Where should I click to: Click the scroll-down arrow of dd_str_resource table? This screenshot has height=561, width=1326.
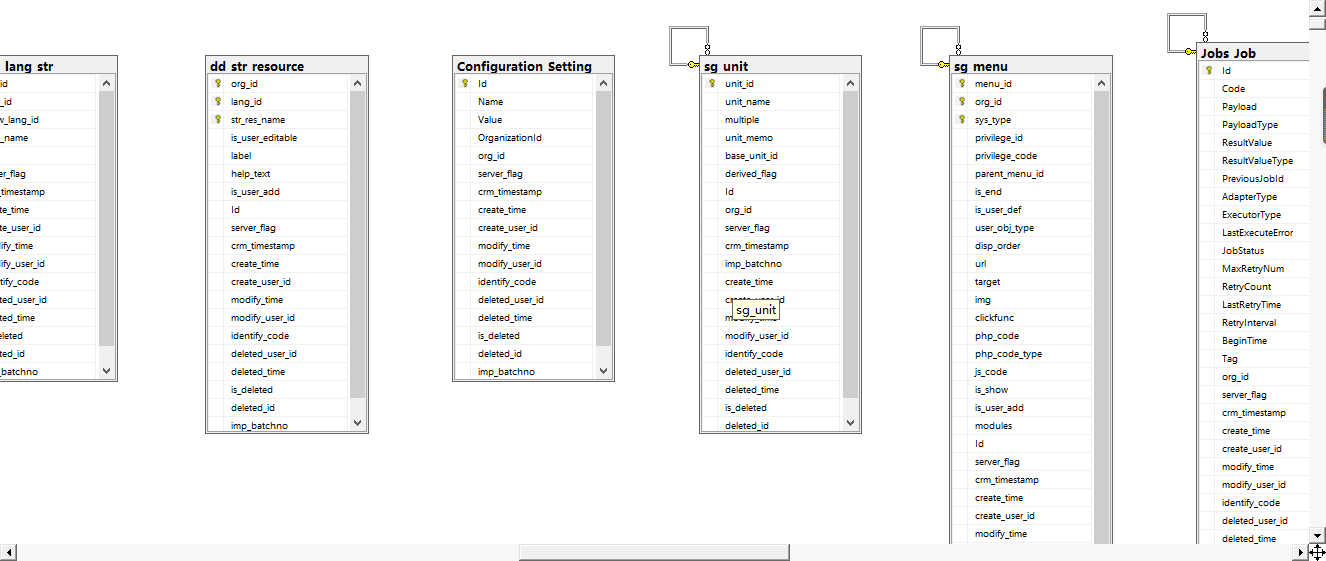(x=359, y=423)
